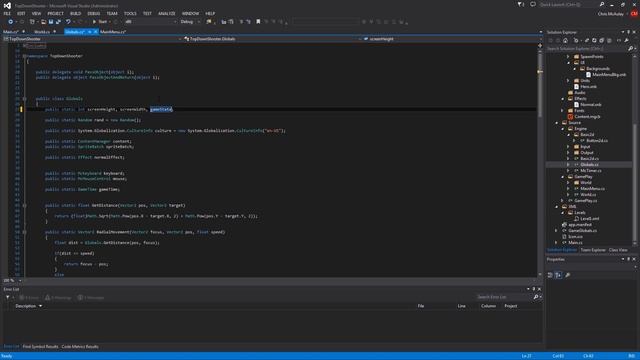Pin the Error List panel
The image size is (640, 360).
pos(533,289)
